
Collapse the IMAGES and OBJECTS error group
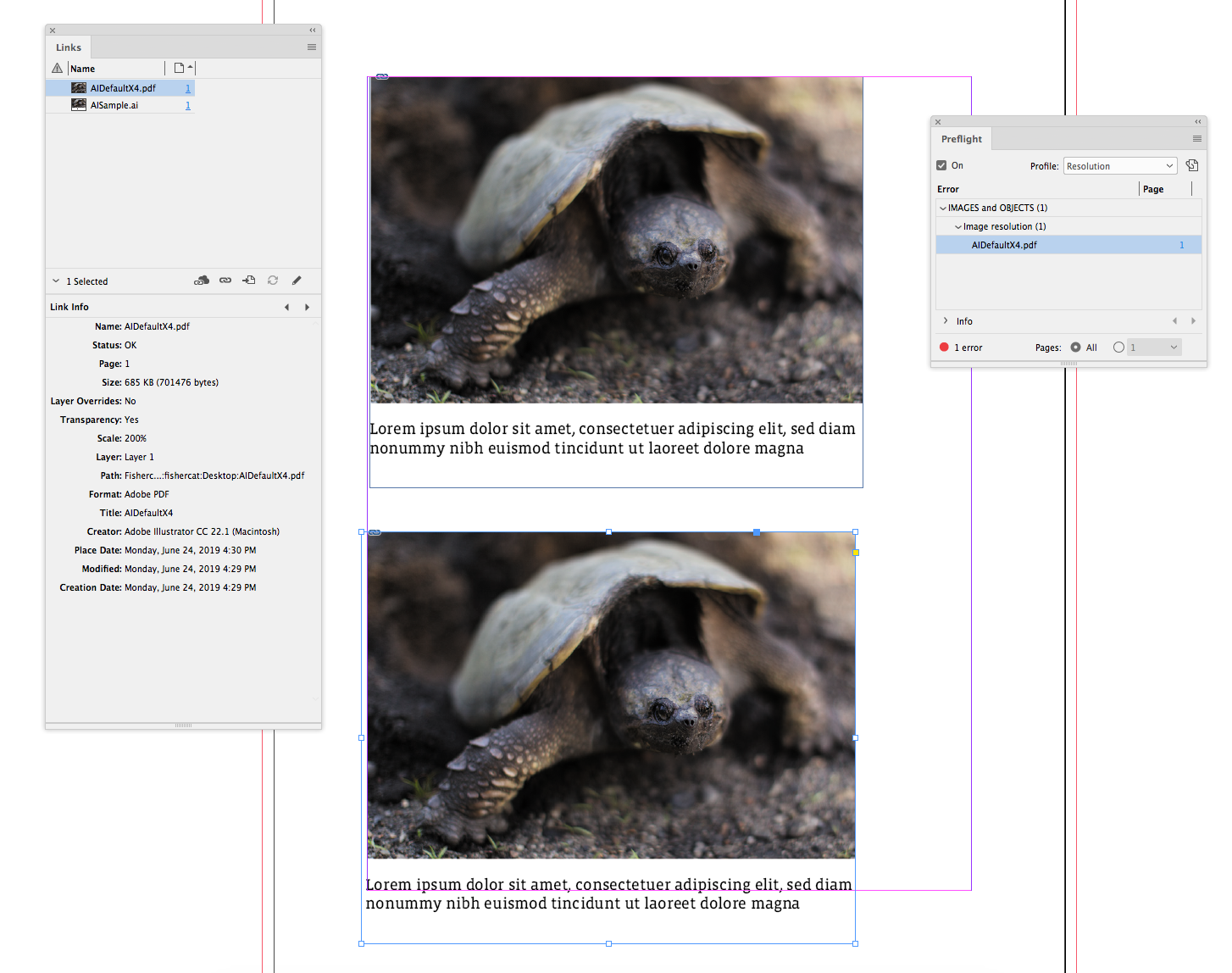942,208
